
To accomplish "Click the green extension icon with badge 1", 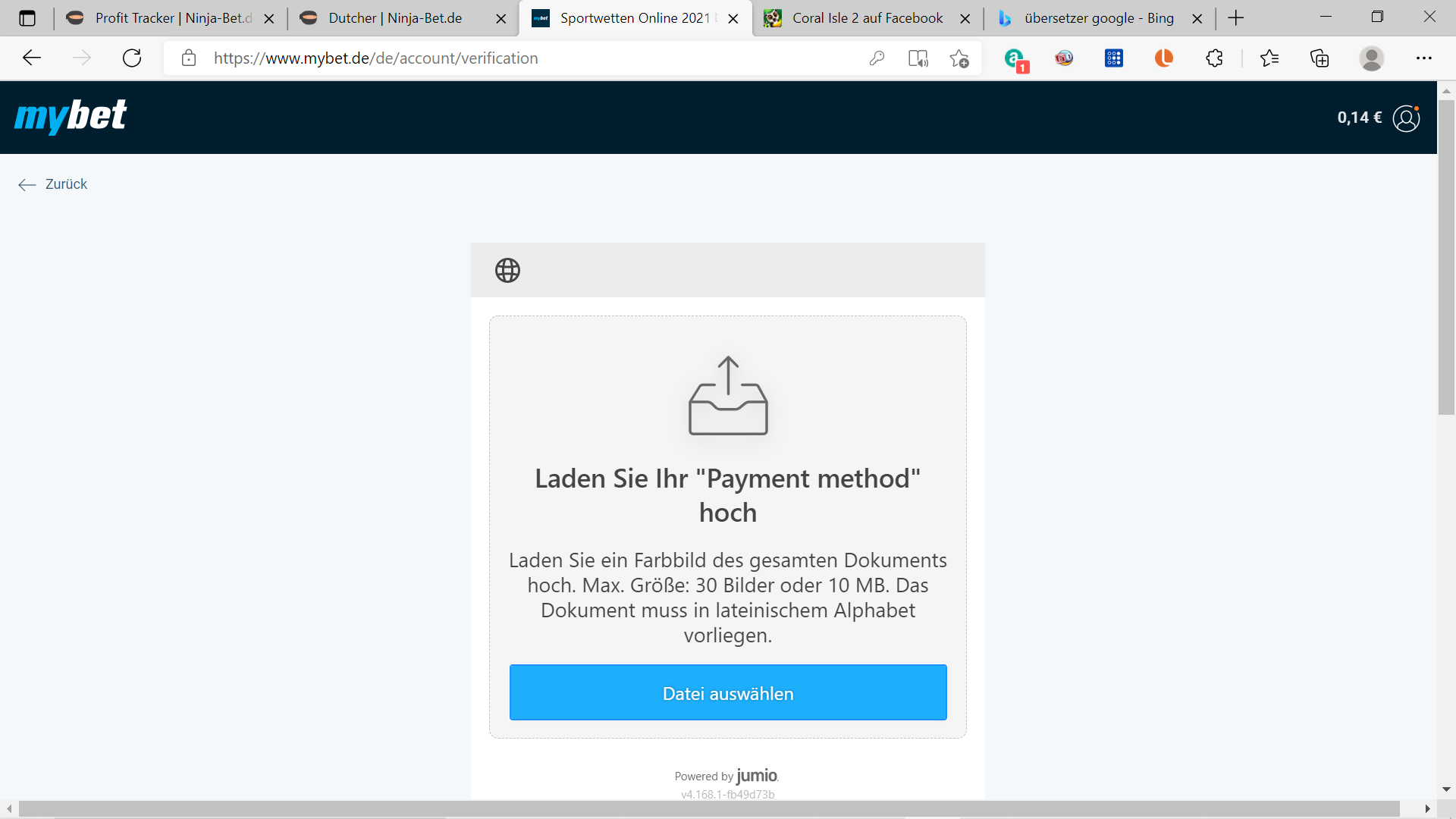I will [1015, 59].
